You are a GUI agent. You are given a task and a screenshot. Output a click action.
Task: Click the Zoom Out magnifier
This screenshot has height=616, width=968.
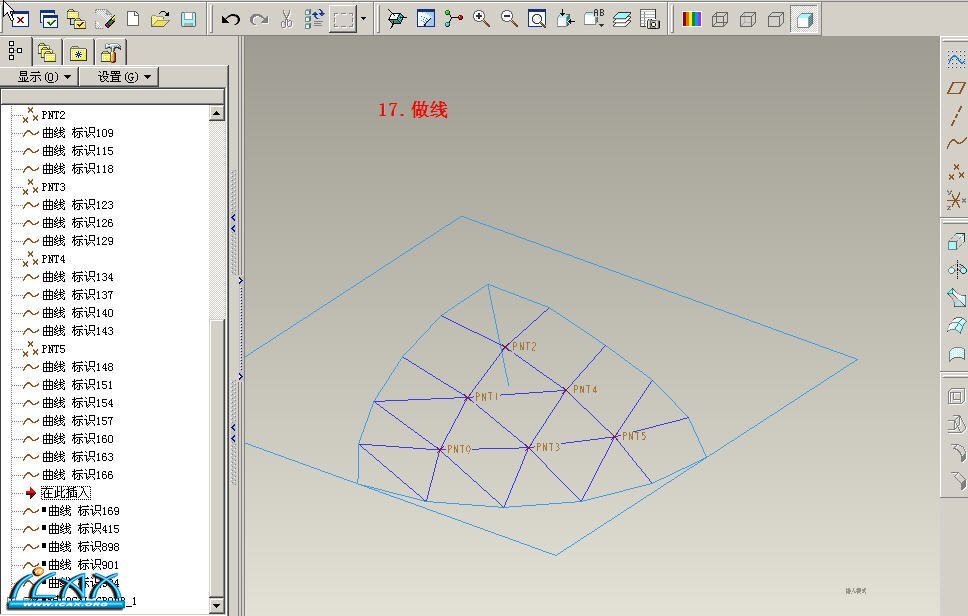(509, 19)
